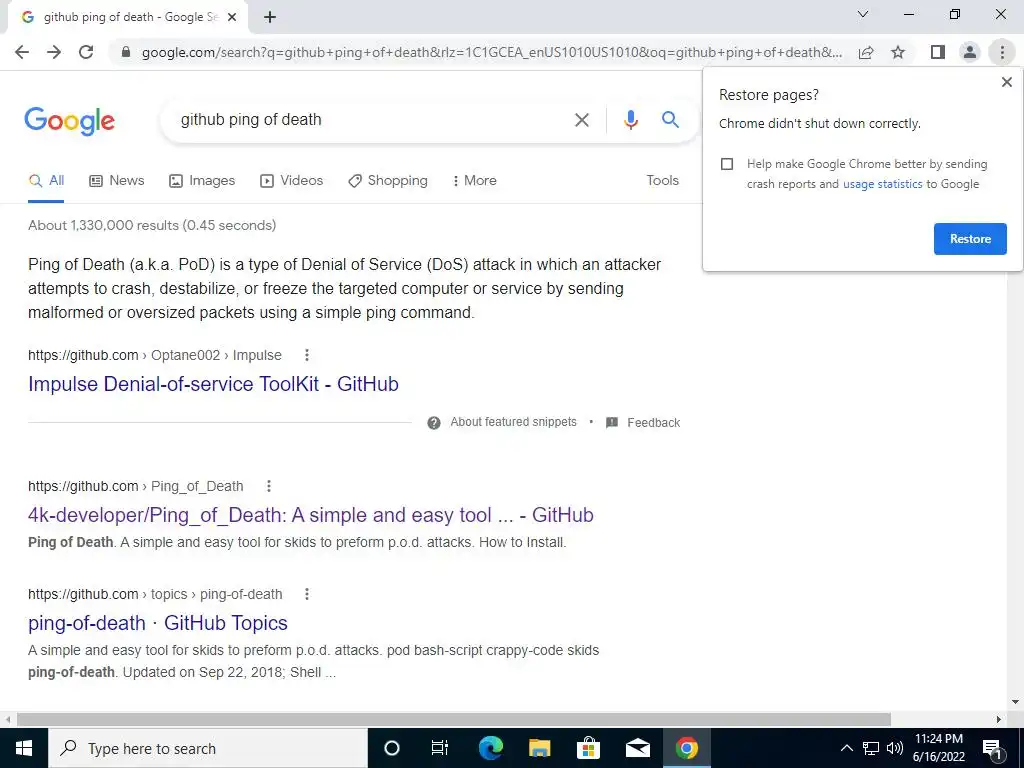Go back using the browser back arrow
Image resolution: width=1024 pixels, height=768 pixels.
point(22,52)
